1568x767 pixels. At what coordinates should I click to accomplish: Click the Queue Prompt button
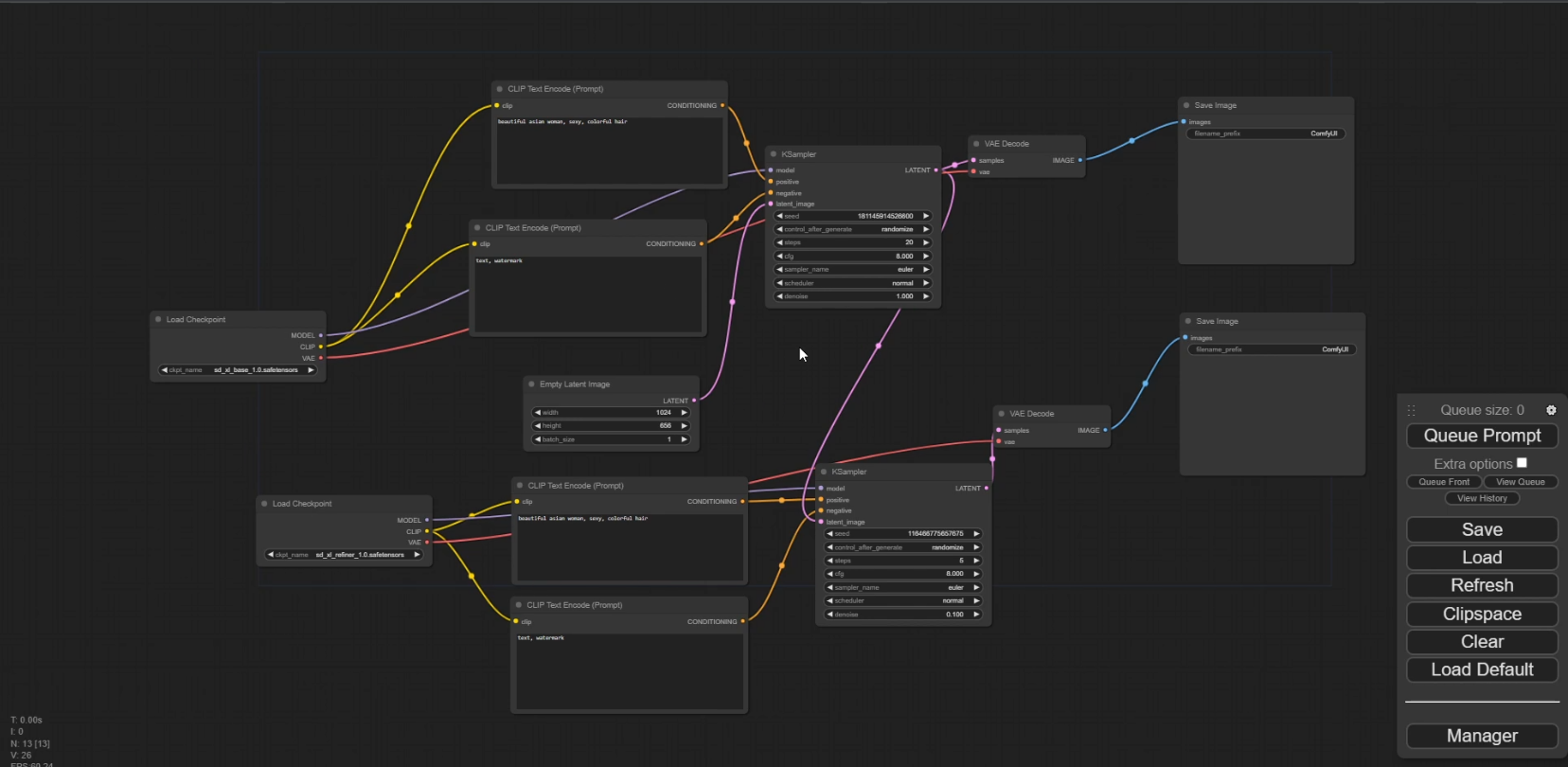[x=1482, y=436]
